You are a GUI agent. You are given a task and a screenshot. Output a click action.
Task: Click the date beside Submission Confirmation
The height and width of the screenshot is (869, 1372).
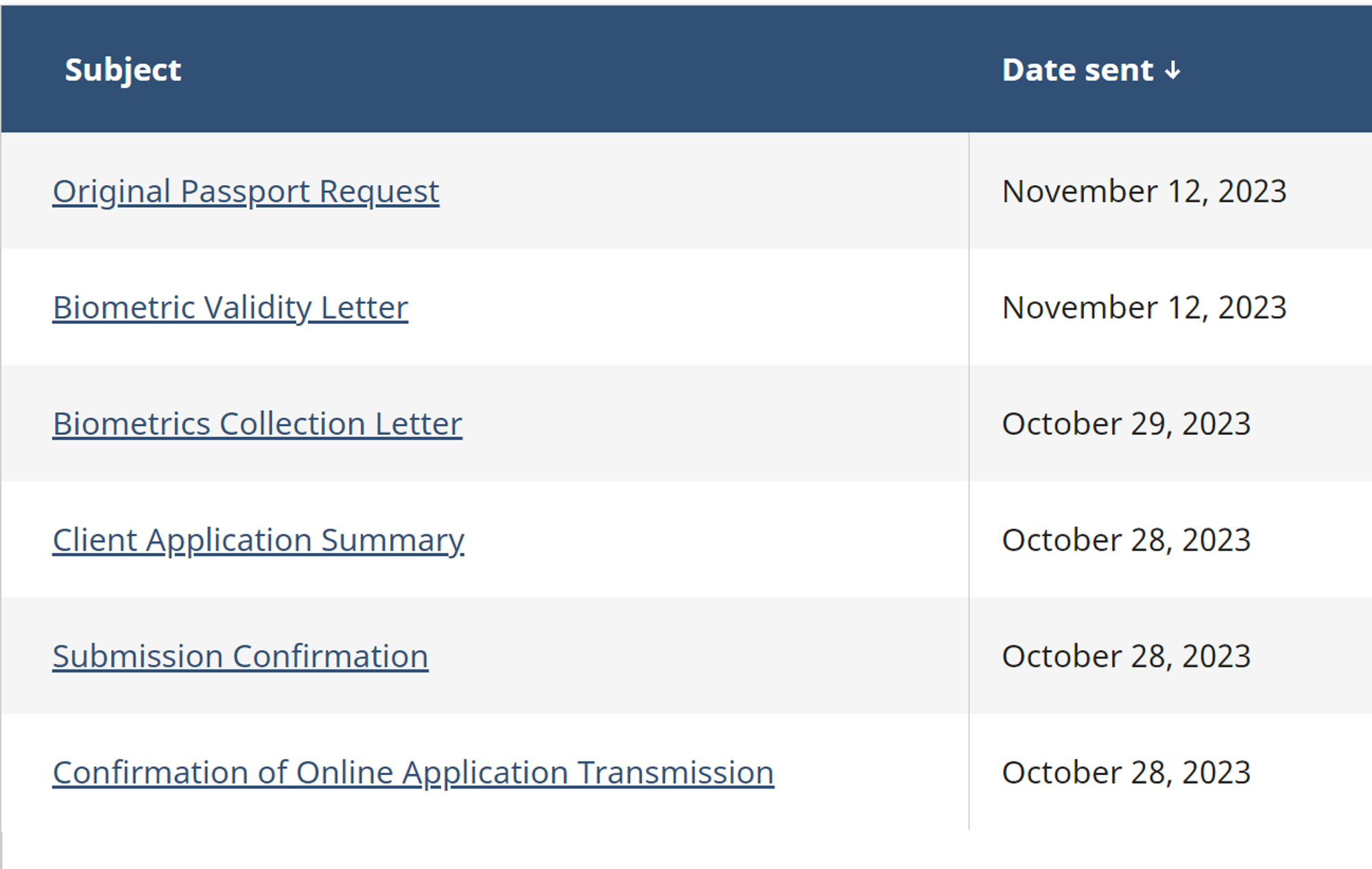pos(1126,656)
